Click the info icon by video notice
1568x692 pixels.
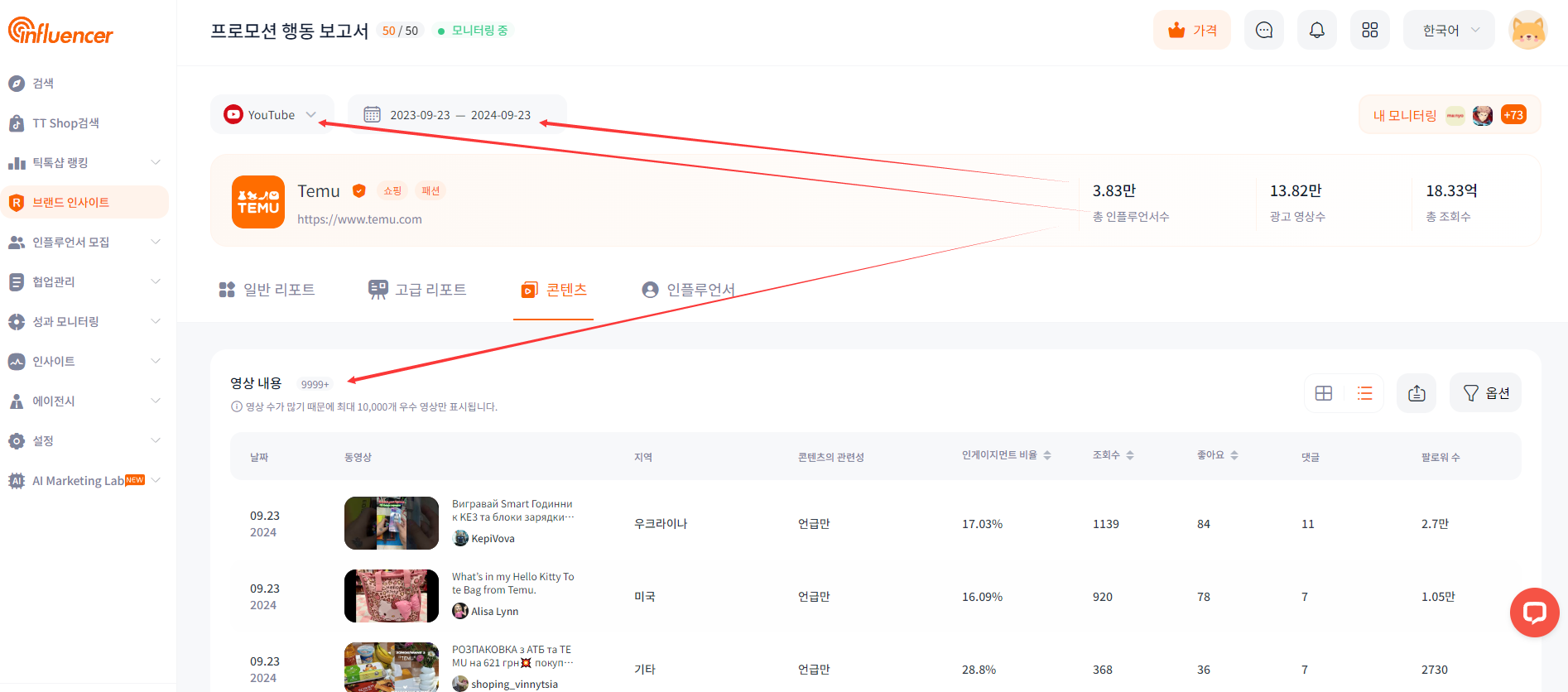pos(237,406)
